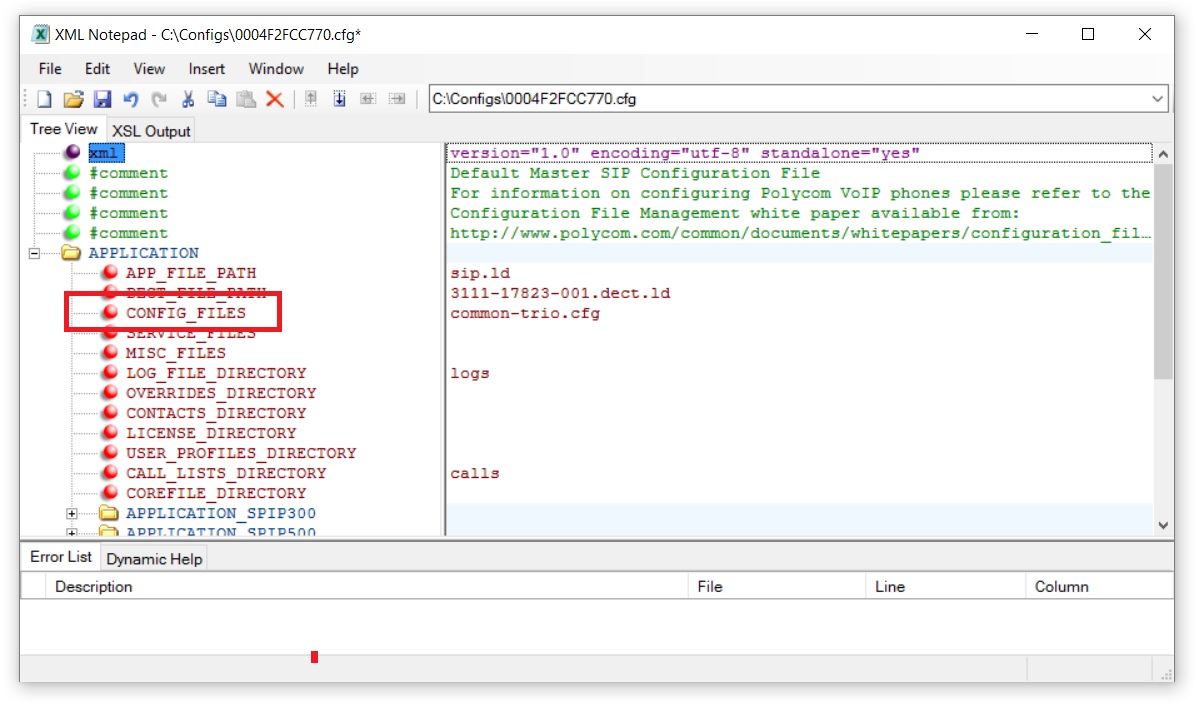Click the Description column header

tap(94, 587)
